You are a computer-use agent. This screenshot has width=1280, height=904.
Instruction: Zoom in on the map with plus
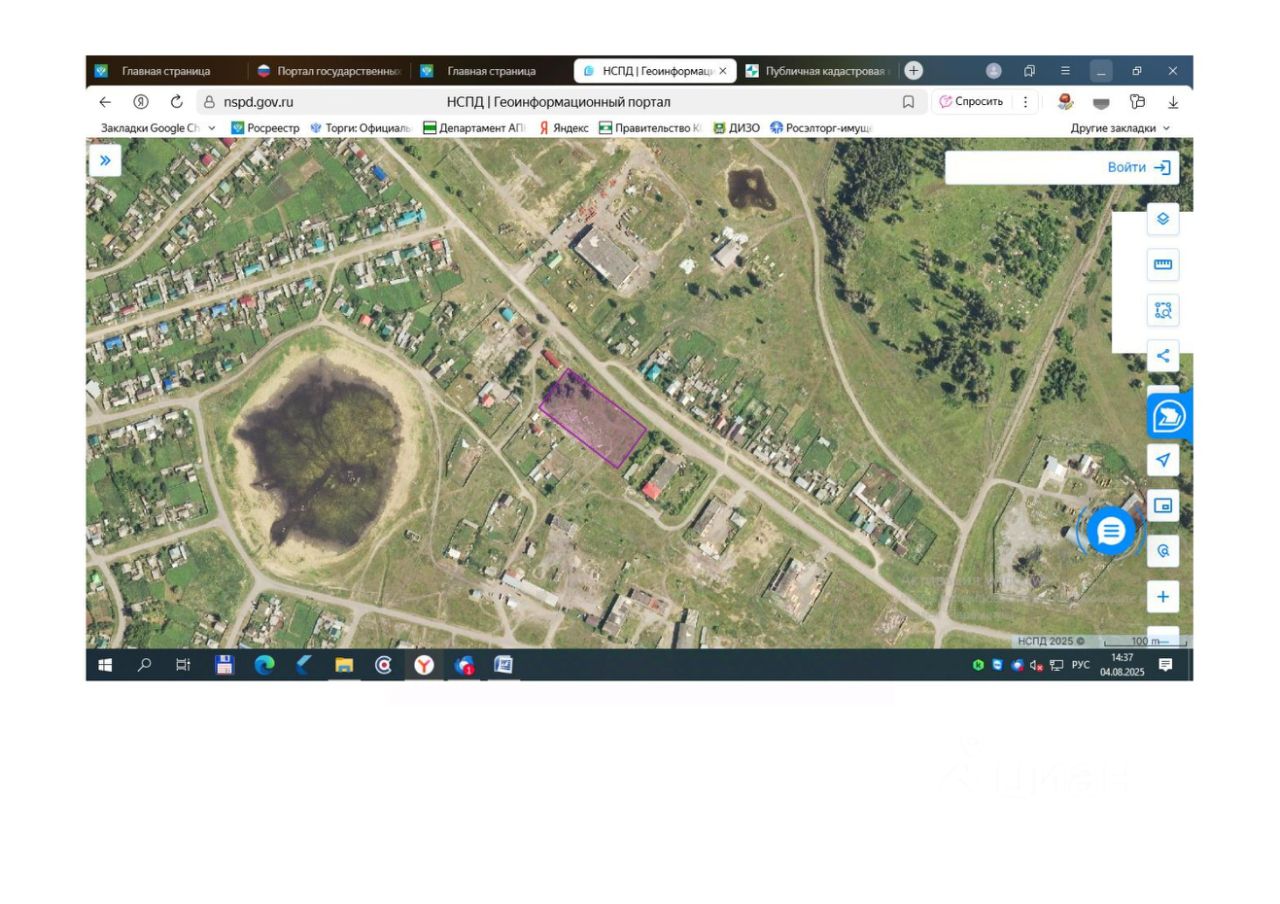pos(1163,597)
